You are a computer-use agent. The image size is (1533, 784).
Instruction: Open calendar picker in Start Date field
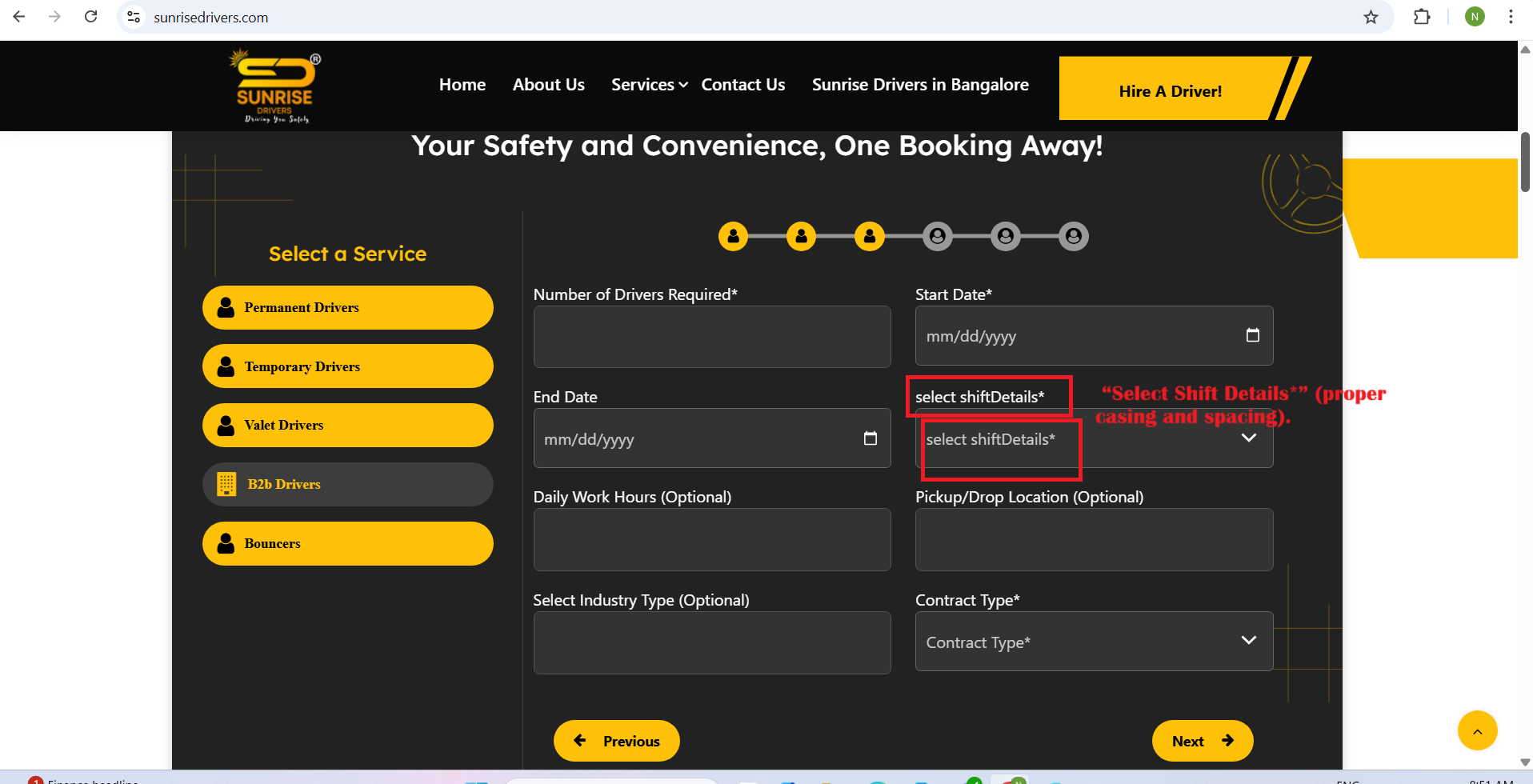[x=1252, y=336]
